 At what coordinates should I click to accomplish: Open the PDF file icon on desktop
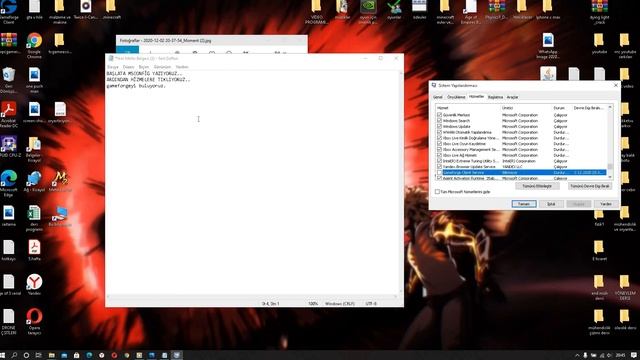click(x=34, y=250)
